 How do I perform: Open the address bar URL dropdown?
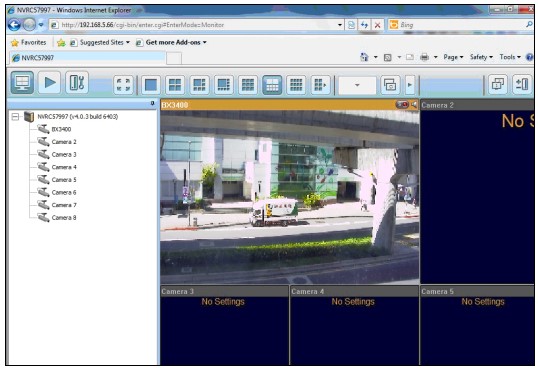[340, 25]
